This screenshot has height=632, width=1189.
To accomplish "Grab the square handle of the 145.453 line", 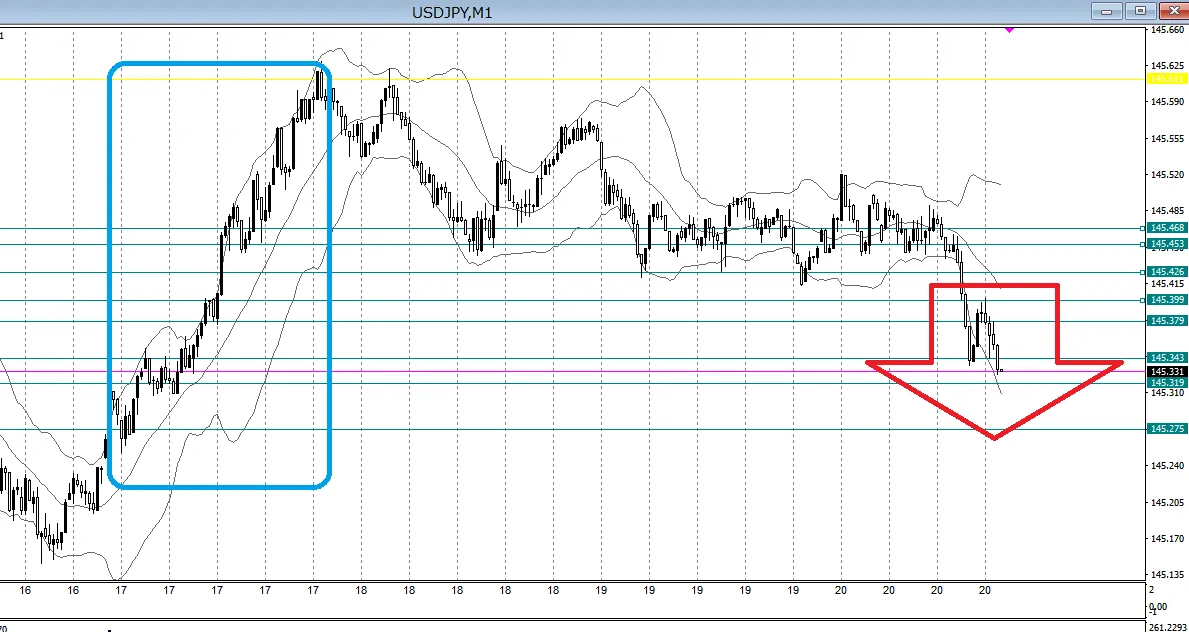I will (x=1143, y=244).
